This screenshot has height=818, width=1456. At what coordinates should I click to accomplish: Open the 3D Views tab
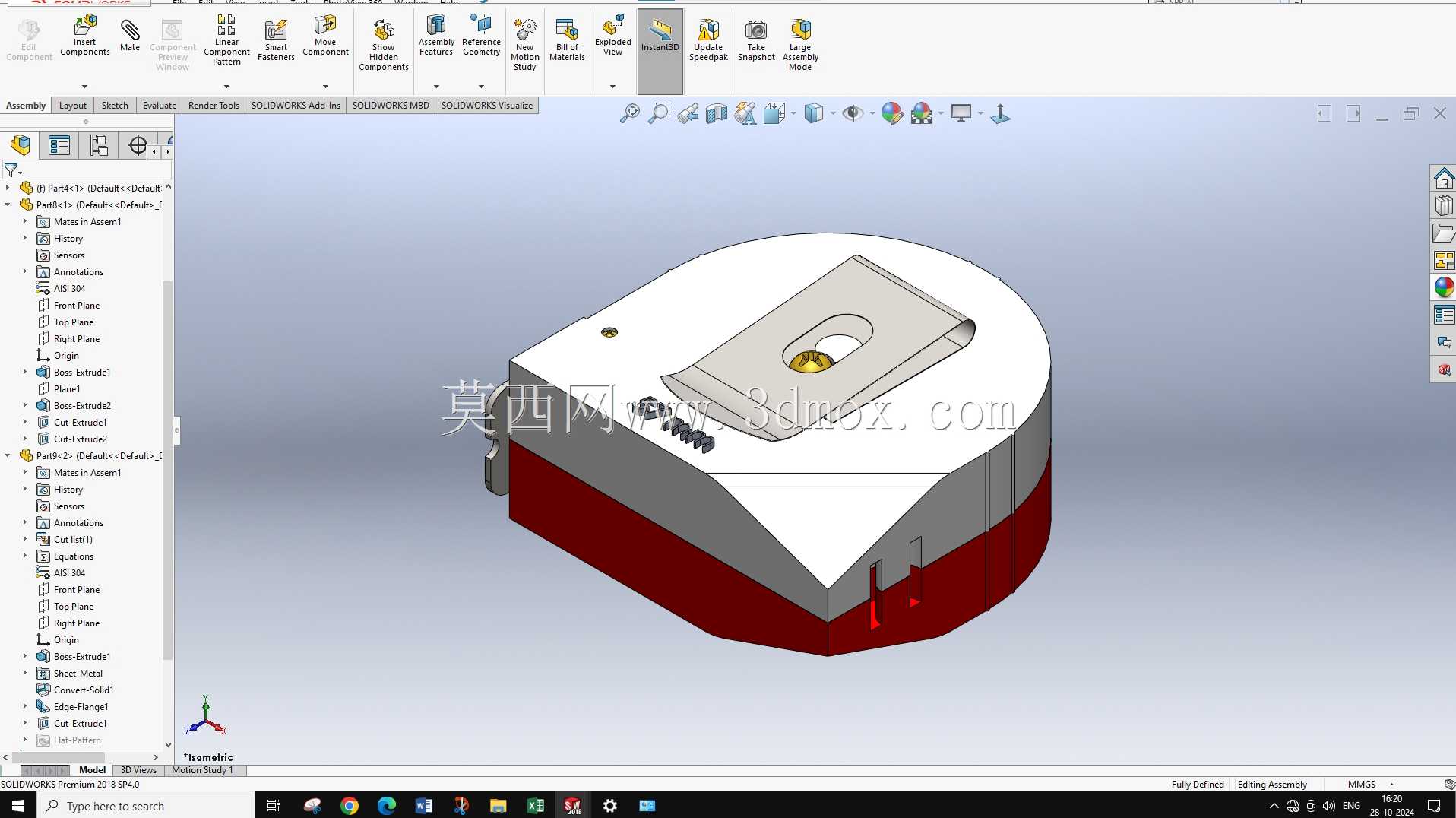pyautogui.click(x=138, y=770)
